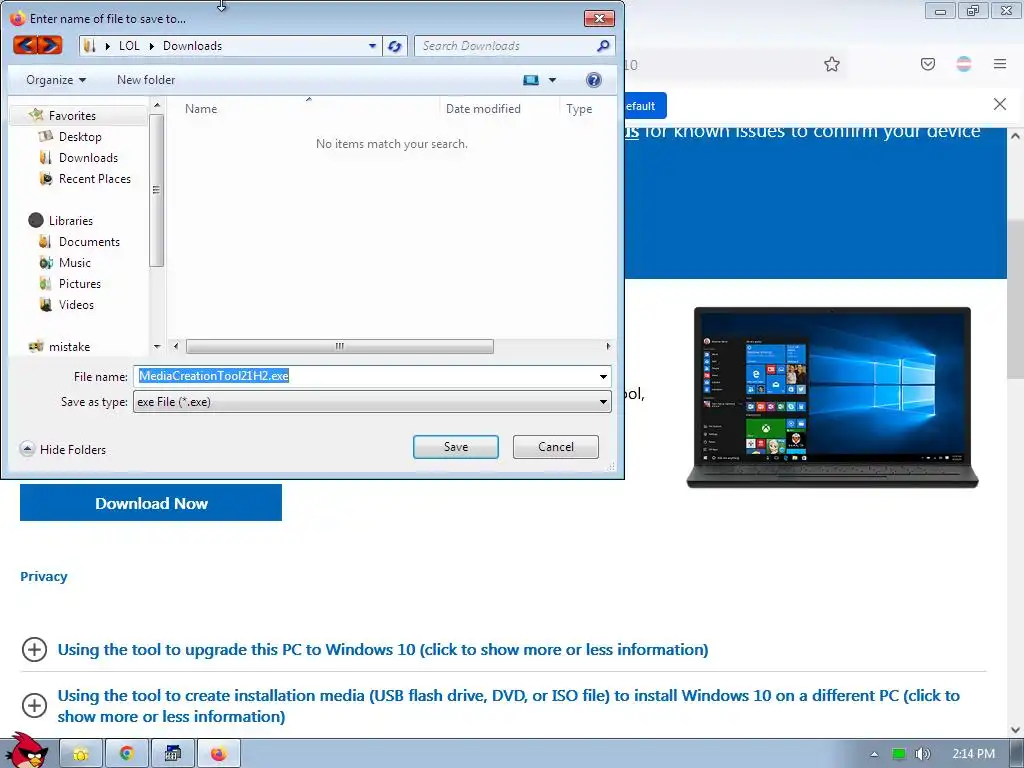Select Libraries in navigation pane
This screenshot has width=1024, height=768.
(71, 220)
